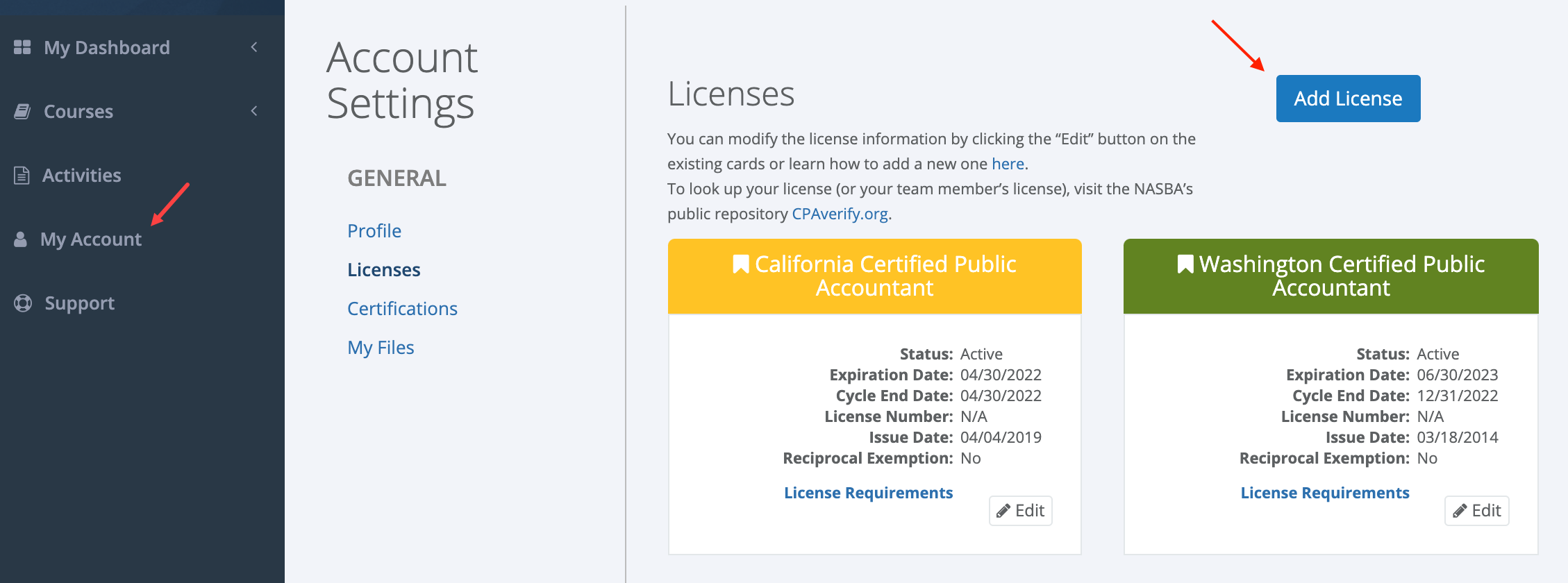
Task: Click Washington License Number N/A
Action: (x=1431, y=416)
